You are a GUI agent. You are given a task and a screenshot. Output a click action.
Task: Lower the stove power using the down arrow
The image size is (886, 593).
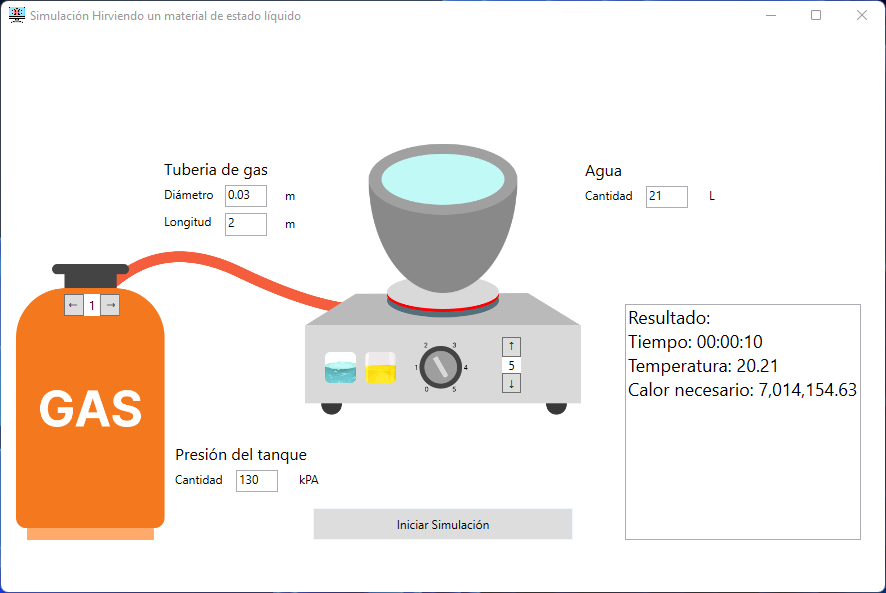coord(511,383)
